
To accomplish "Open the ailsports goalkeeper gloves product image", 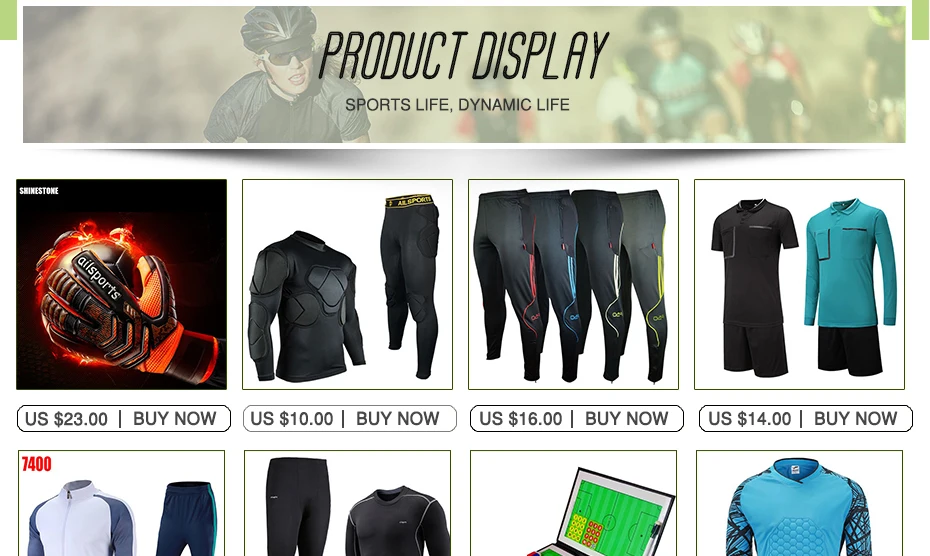I will [122, 284].
